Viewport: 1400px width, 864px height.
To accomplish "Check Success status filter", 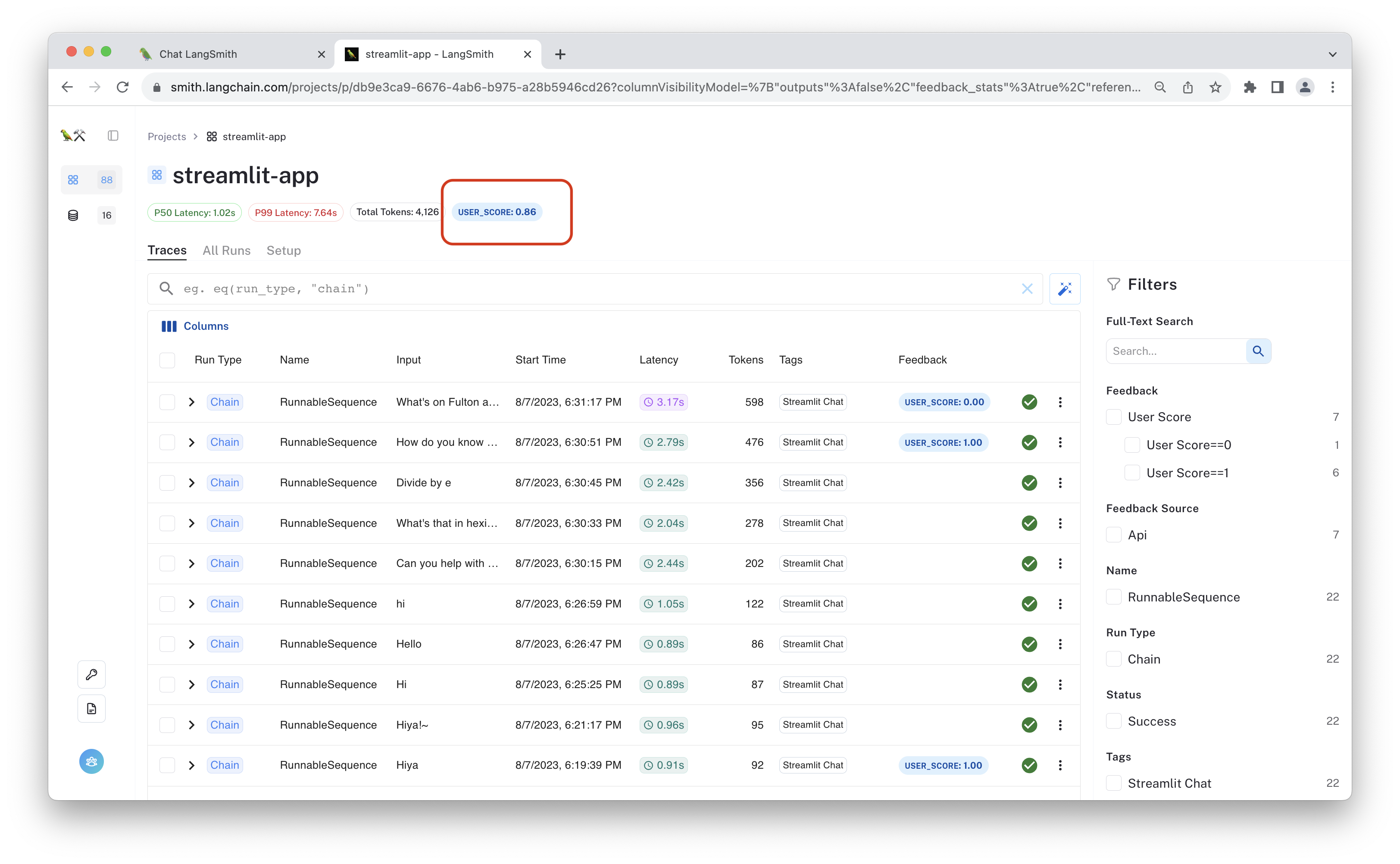I will [x=1113, y=721].
